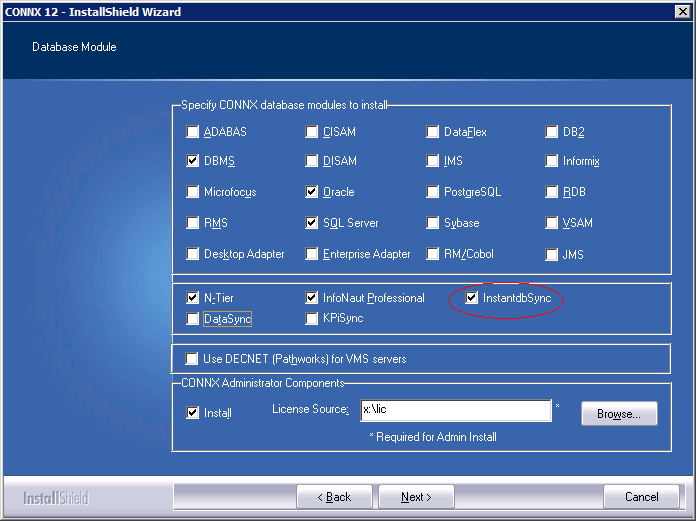Enable the Informix checkbox
This screenshot has height=521, width=696.
[551, 161]
